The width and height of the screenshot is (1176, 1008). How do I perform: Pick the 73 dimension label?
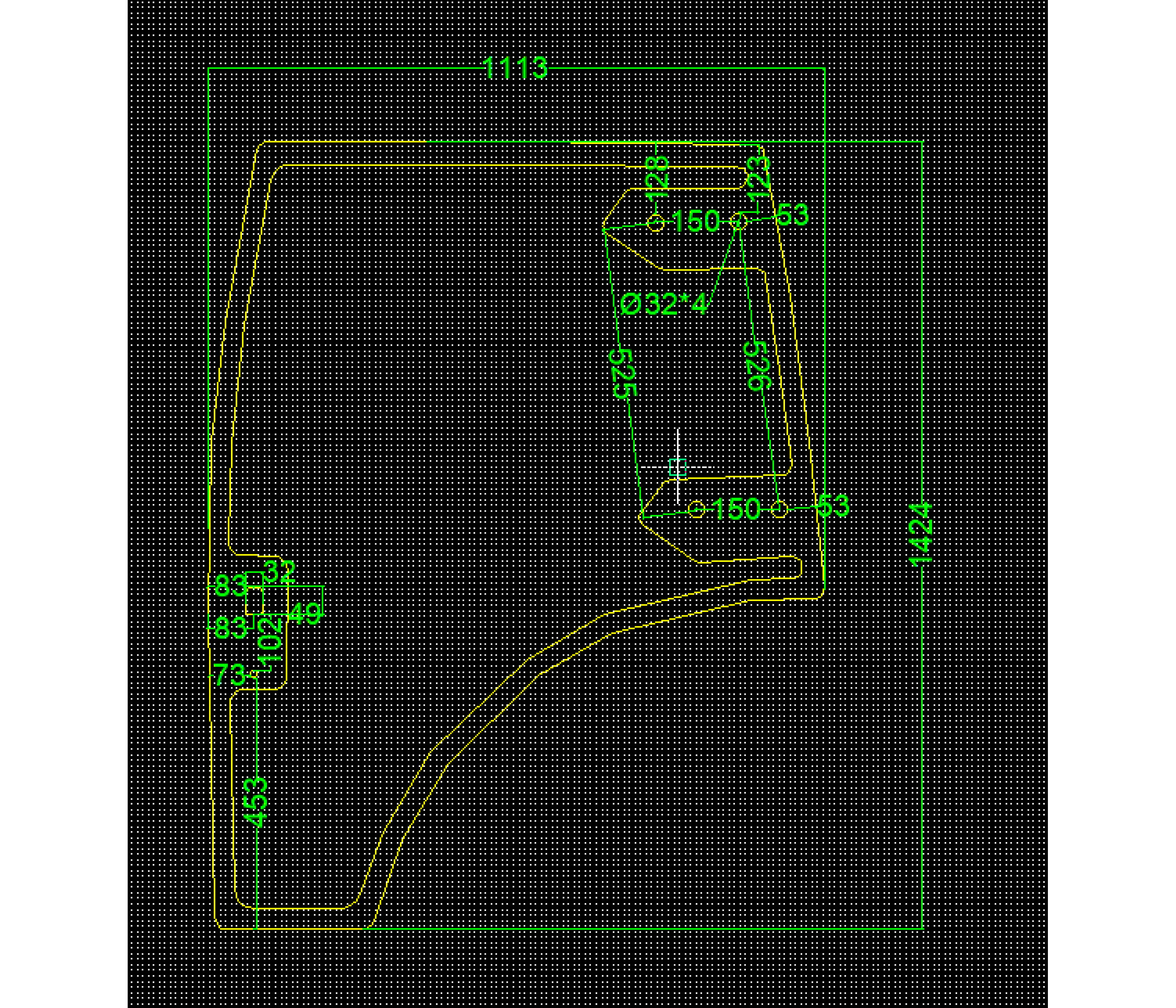tap(229, 675)
